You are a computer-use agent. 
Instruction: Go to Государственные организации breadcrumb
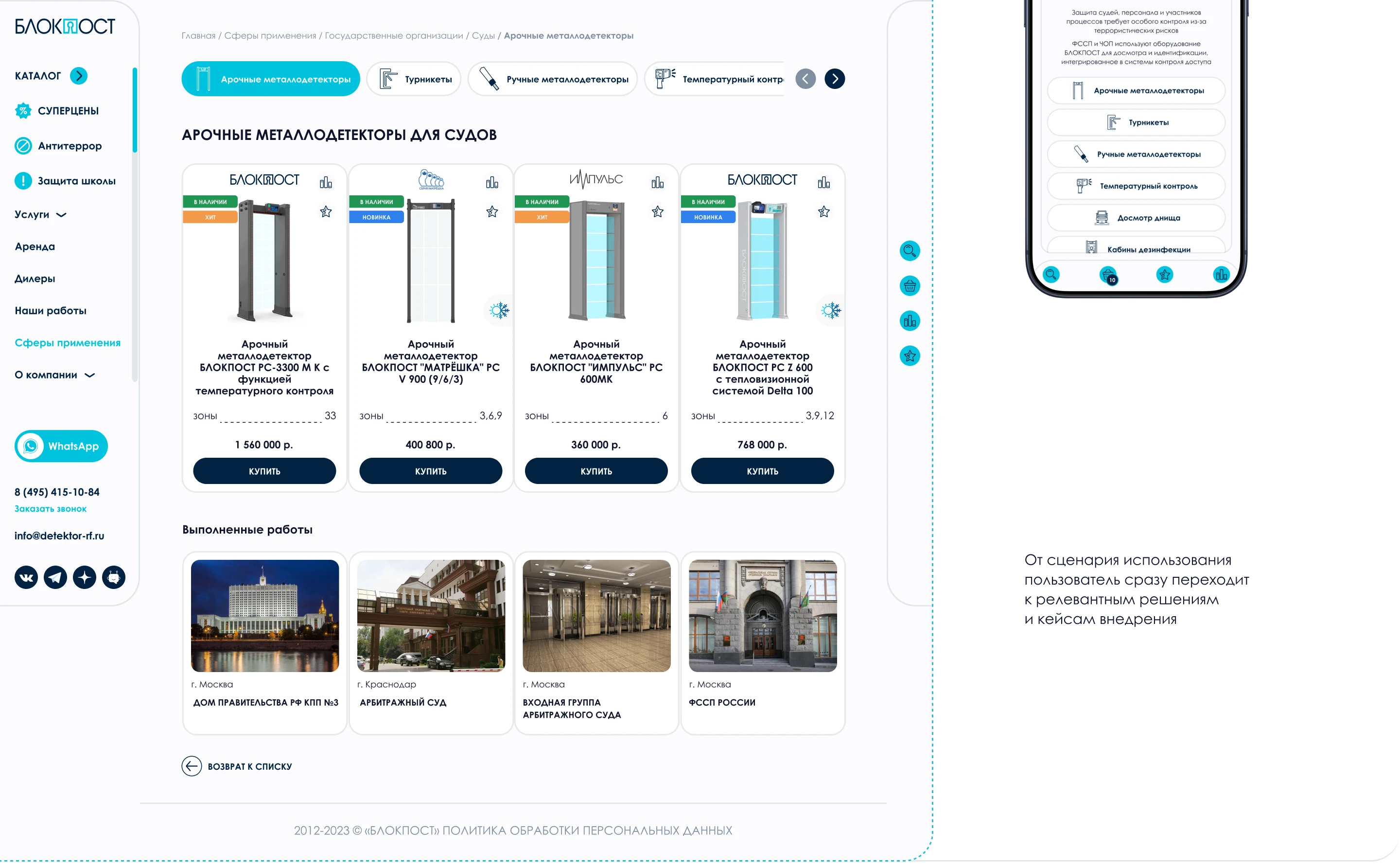click(x=394, y=35)
